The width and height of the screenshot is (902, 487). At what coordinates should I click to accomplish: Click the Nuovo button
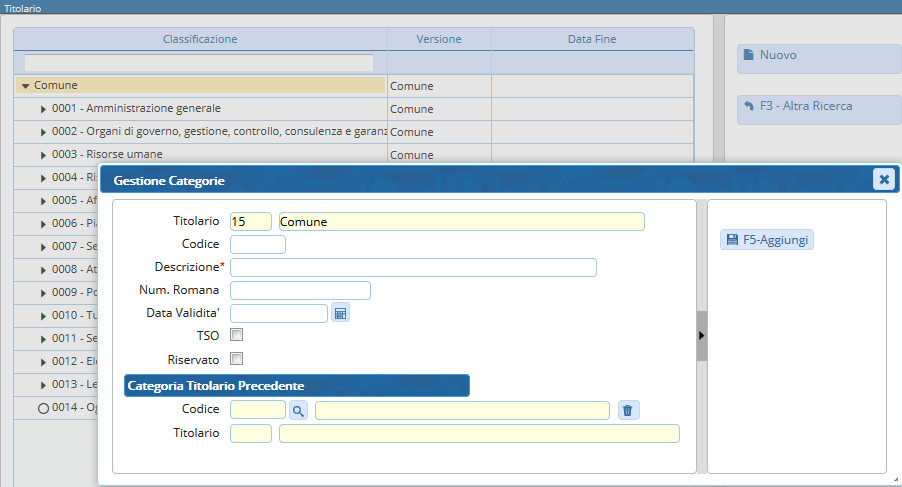[818, 57]
